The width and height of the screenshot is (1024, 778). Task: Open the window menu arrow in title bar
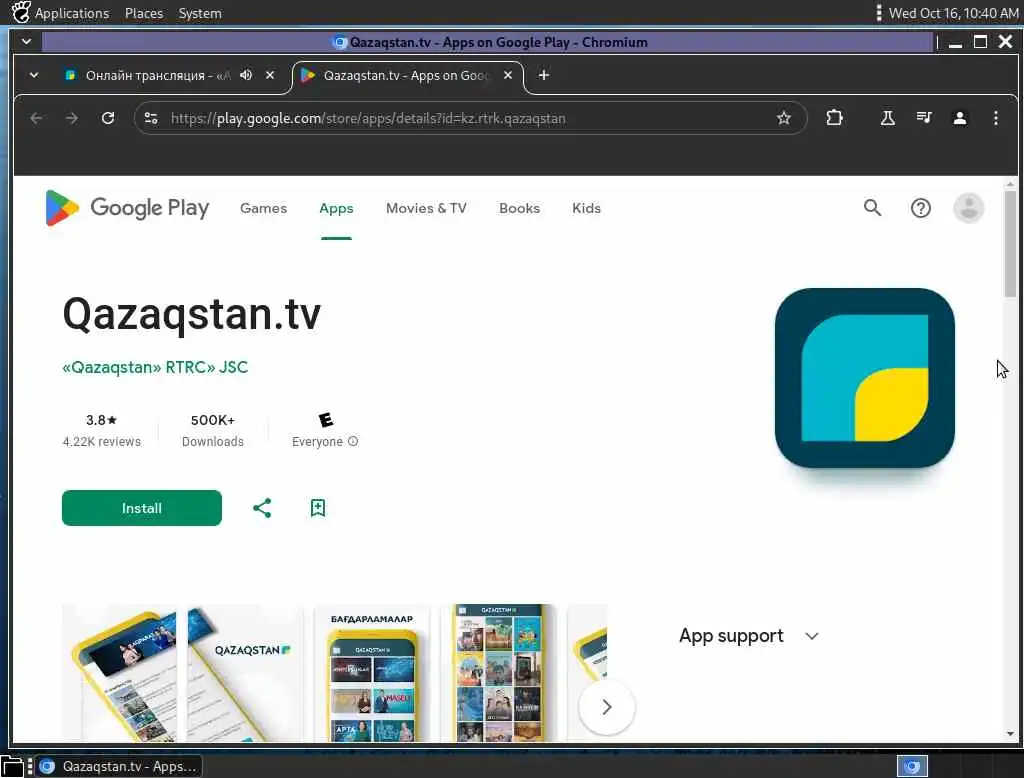(x=26, y=41)
